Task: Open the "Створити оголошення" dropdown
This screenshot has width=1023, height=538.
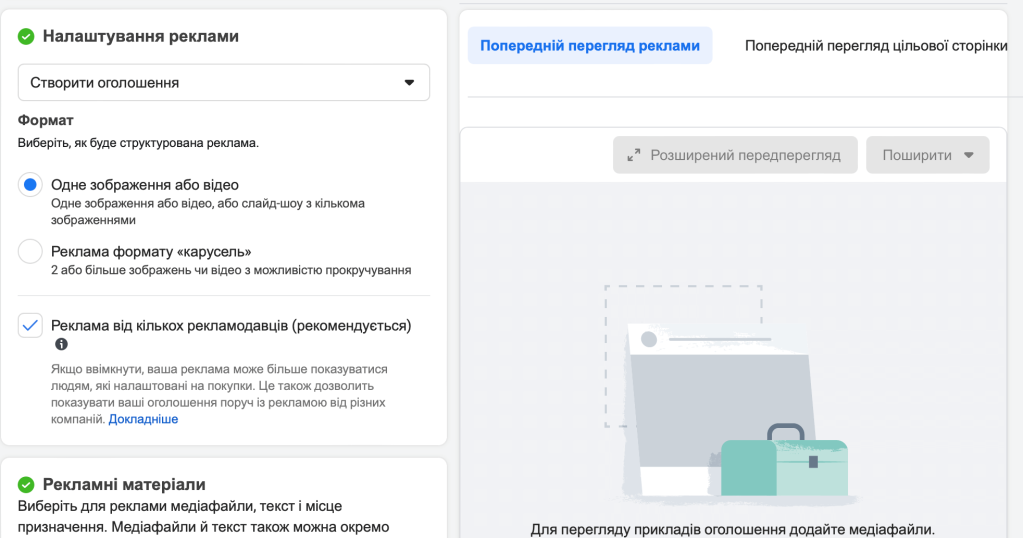Action: point(223,83)
